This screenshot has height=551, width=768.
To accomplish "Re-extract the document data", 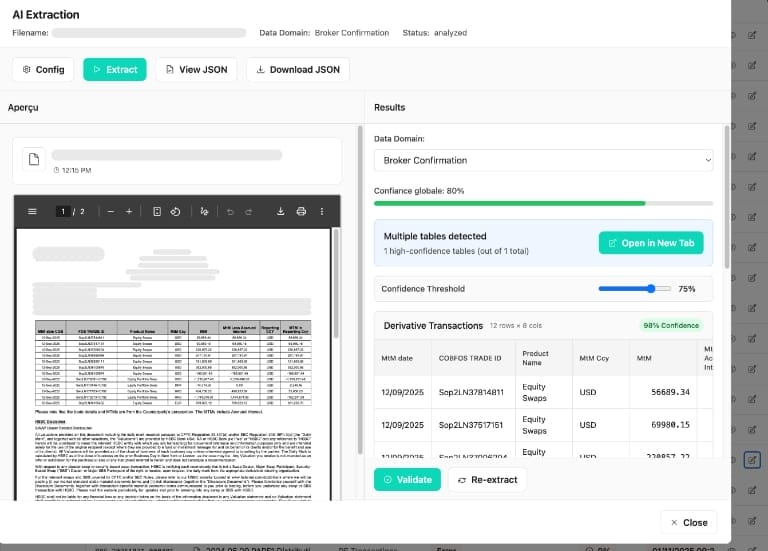I will pos(488,479).
